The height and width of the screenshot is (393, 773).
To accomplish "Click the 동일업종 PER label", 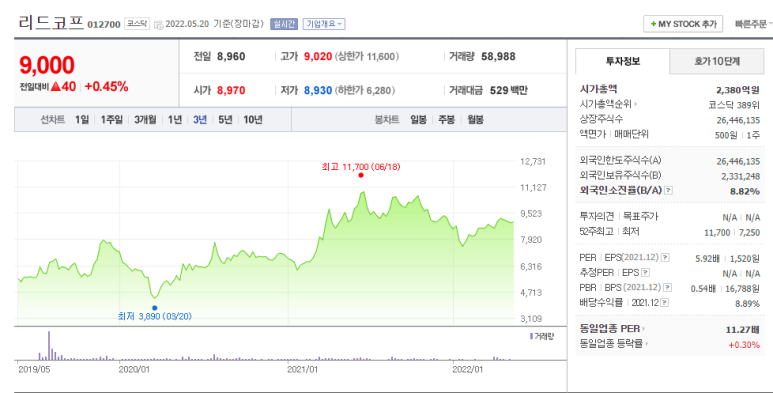I will [x=610, y=328].
